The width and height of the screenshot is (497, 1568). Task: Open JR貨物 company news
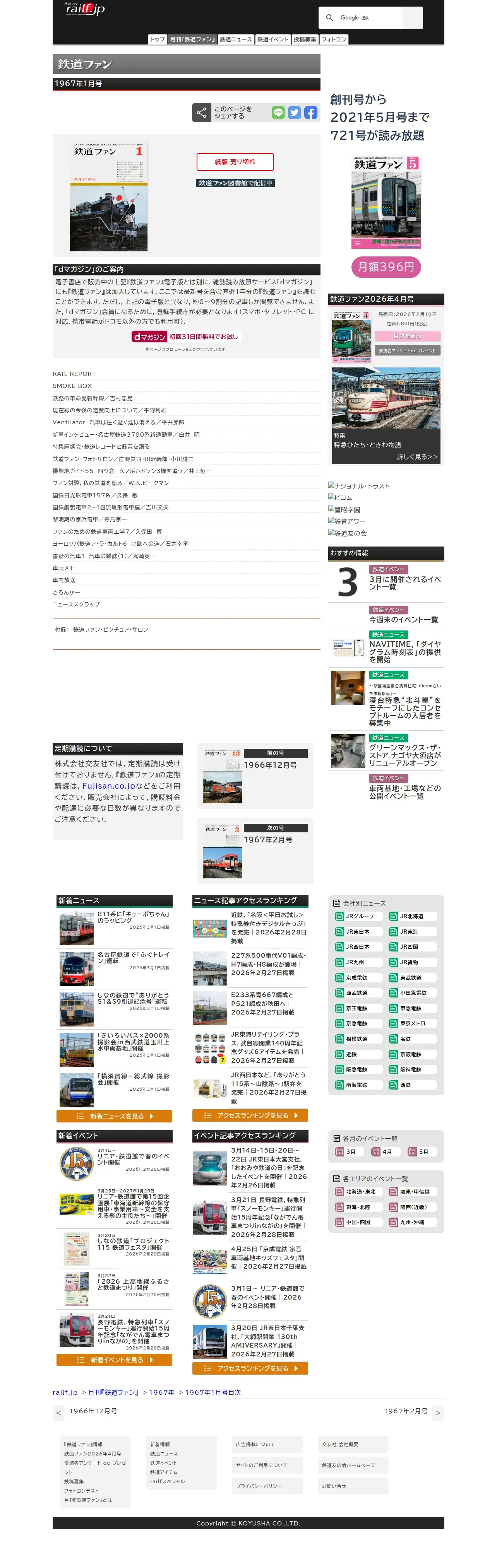pyautogui.click(x=412, y=962)
